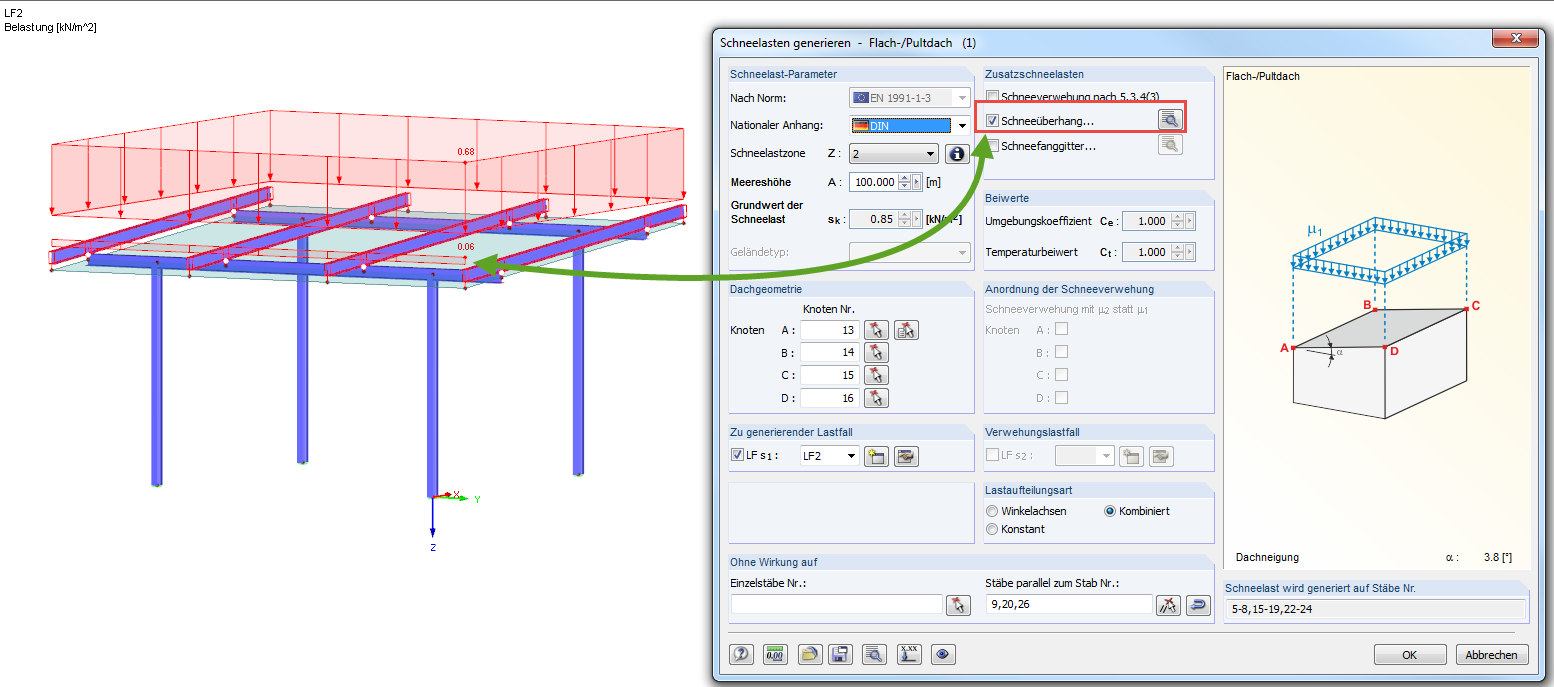Screen dimensions: 1554x687
Task: Click Einzelstäbe Nr. input field
Action: click(x=837, y=604)
